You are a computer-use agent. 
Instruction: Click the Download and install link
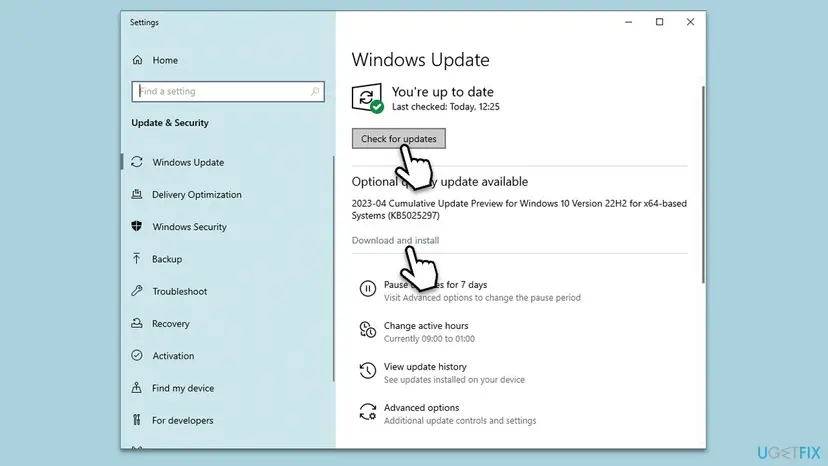click(x=395, y=240)
